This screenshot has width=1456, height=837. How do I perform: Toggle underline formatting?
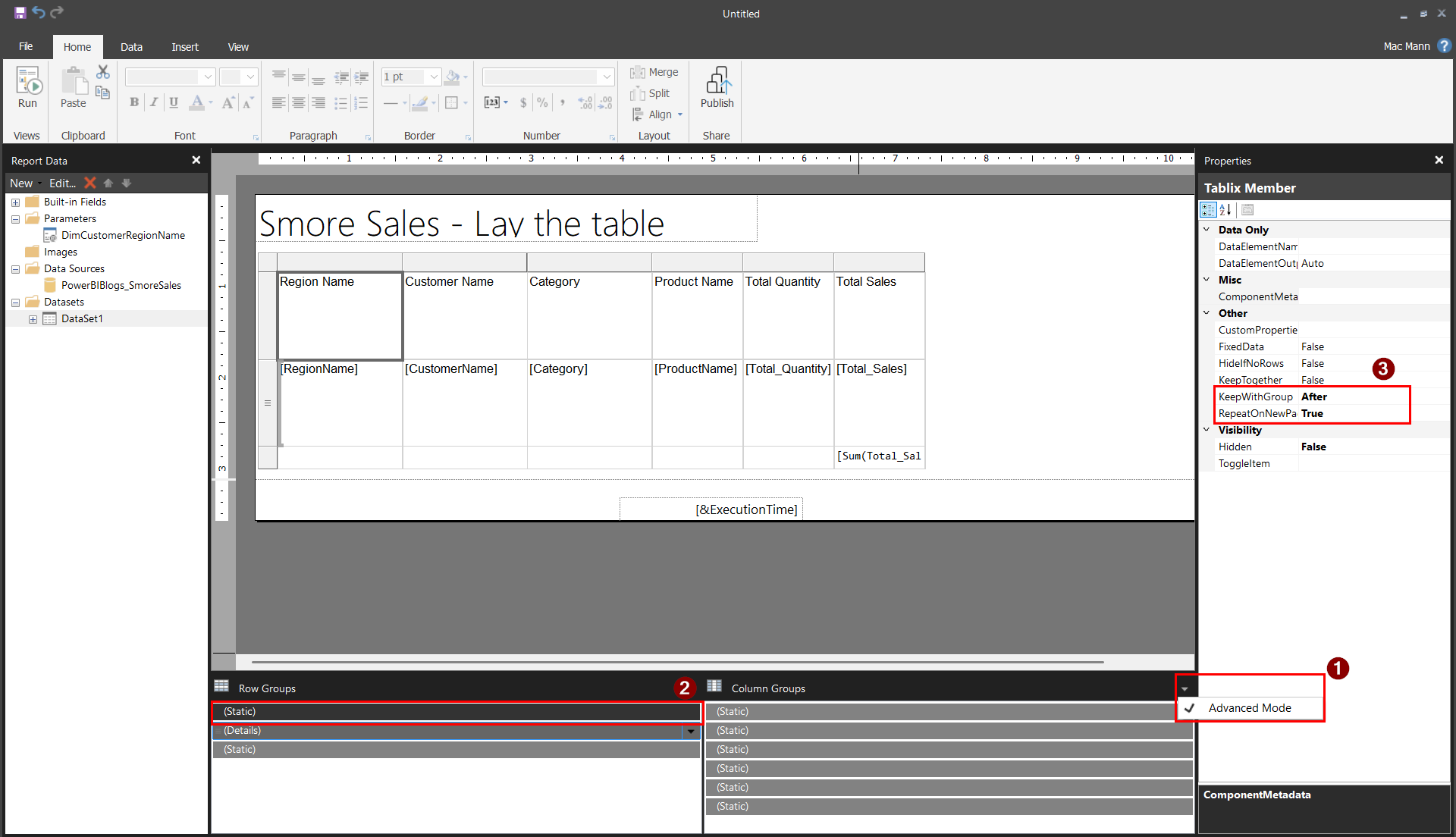(x=174, y=102)
